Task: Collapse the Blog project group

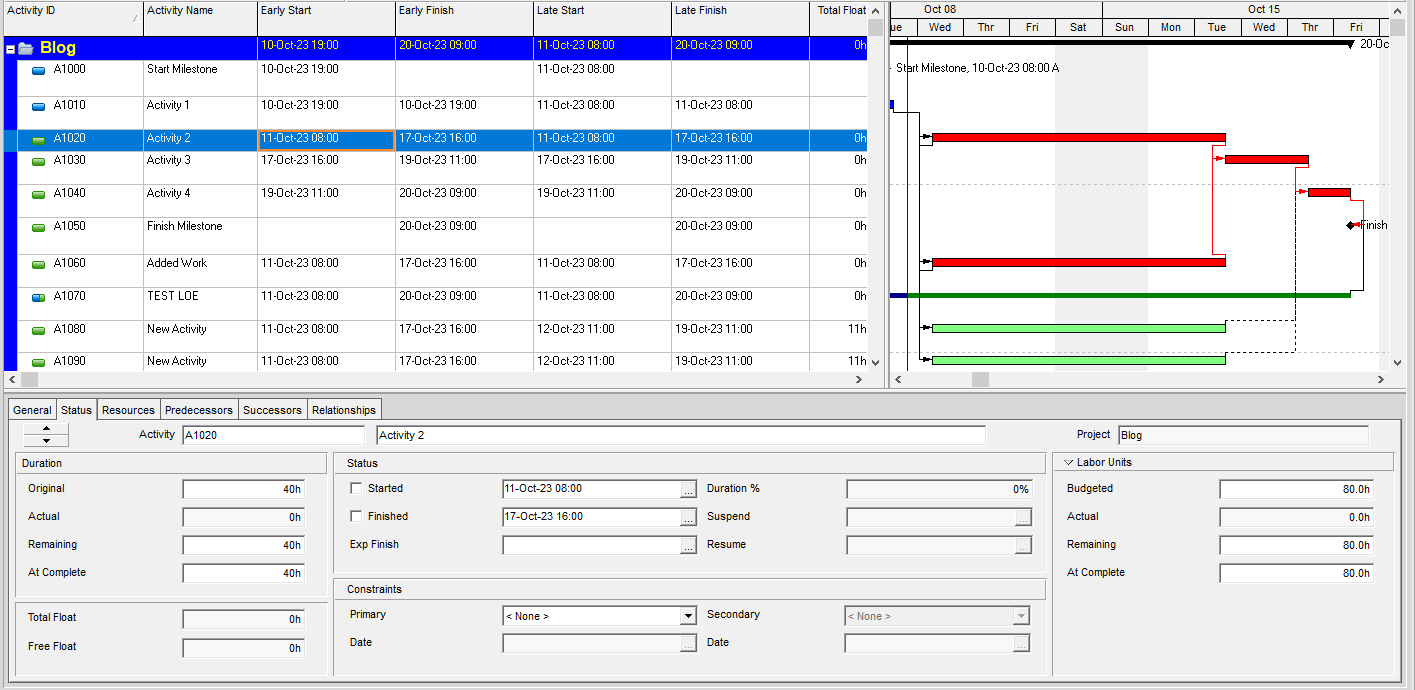Action: coord(10,48)
